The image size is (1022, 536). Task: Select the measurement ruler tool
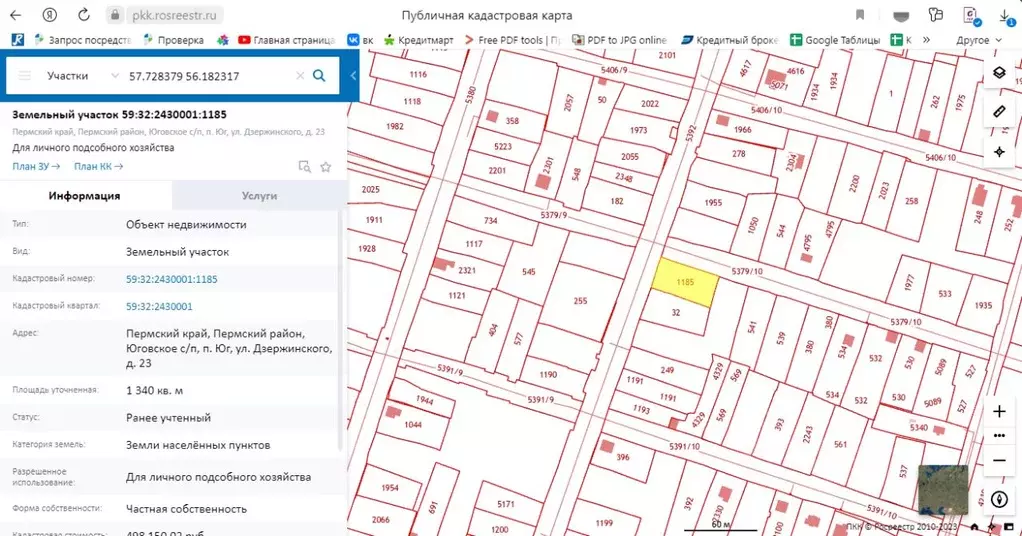click(999, 112)
